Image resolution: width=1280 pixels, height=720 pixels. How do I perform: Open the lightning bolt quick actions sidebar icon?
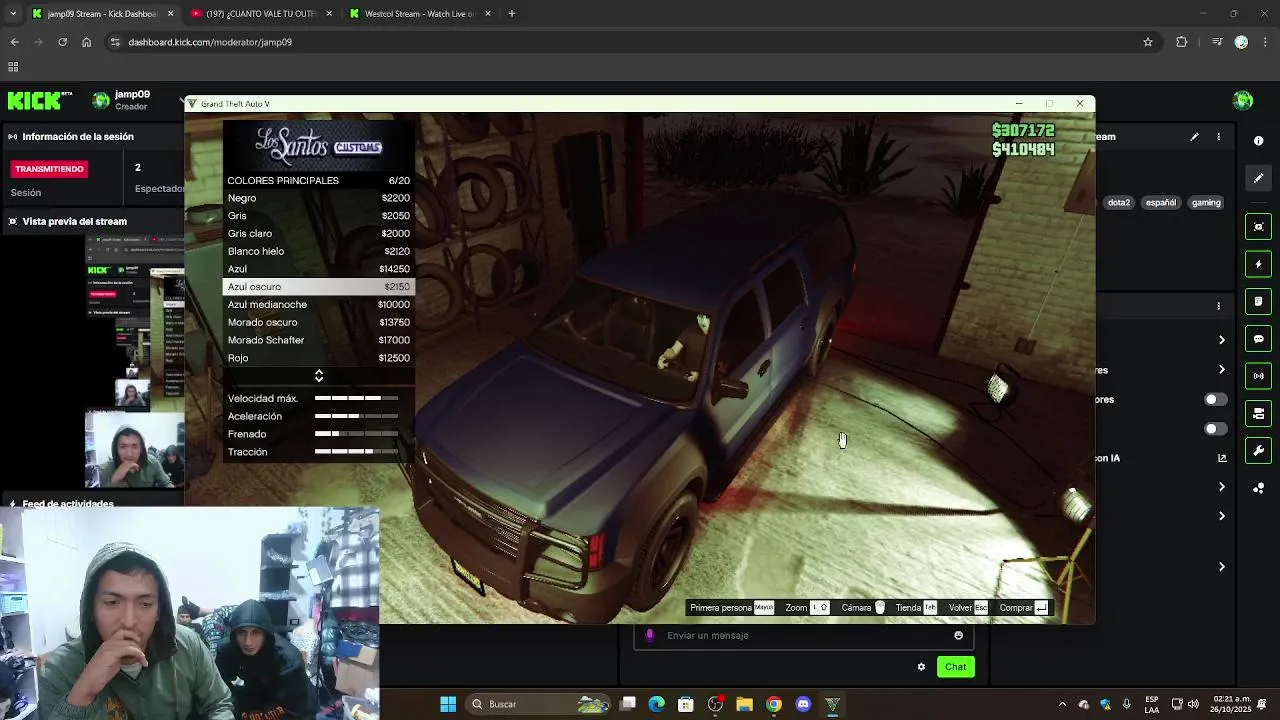click(x=1258, y=265)
